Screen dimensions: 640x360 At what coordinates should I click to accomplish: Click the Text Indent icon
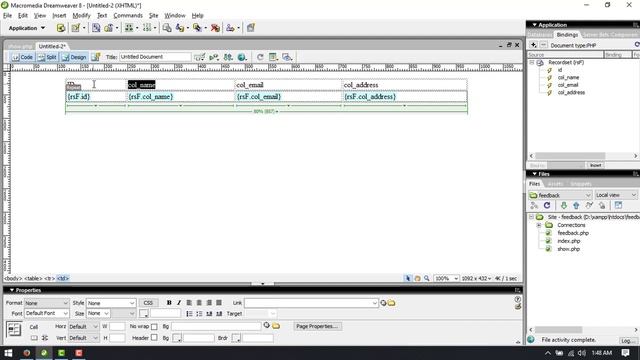219,313
